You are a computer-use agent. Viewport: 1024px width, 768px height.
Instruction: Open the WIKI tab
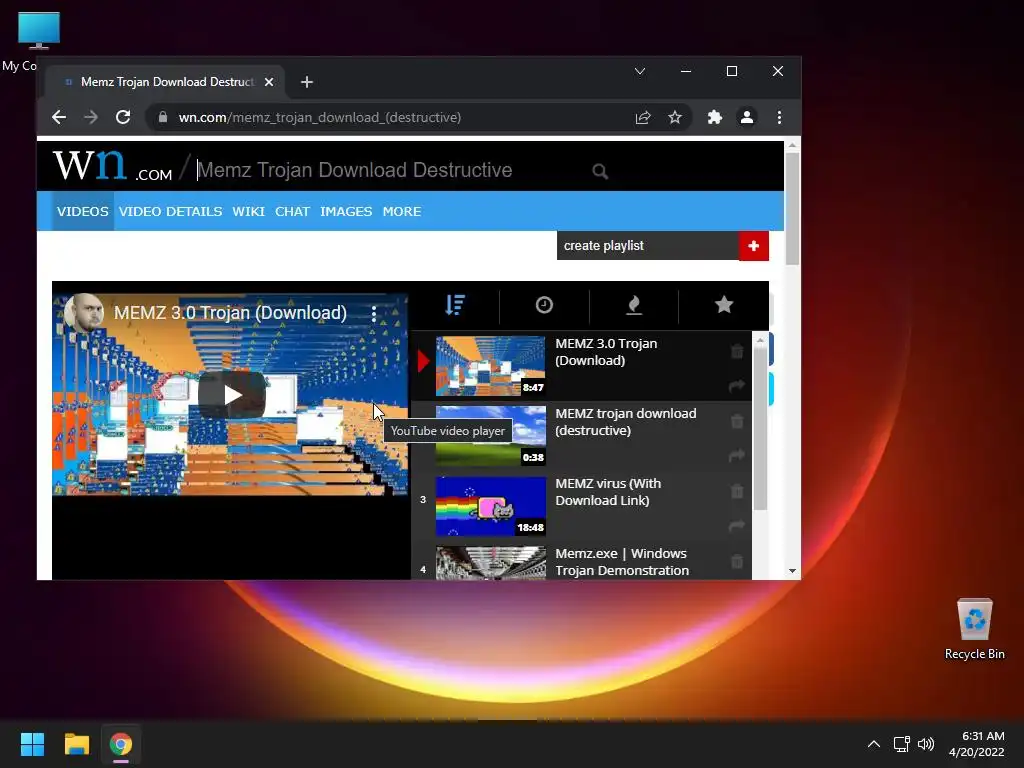[x=248, y=212]
